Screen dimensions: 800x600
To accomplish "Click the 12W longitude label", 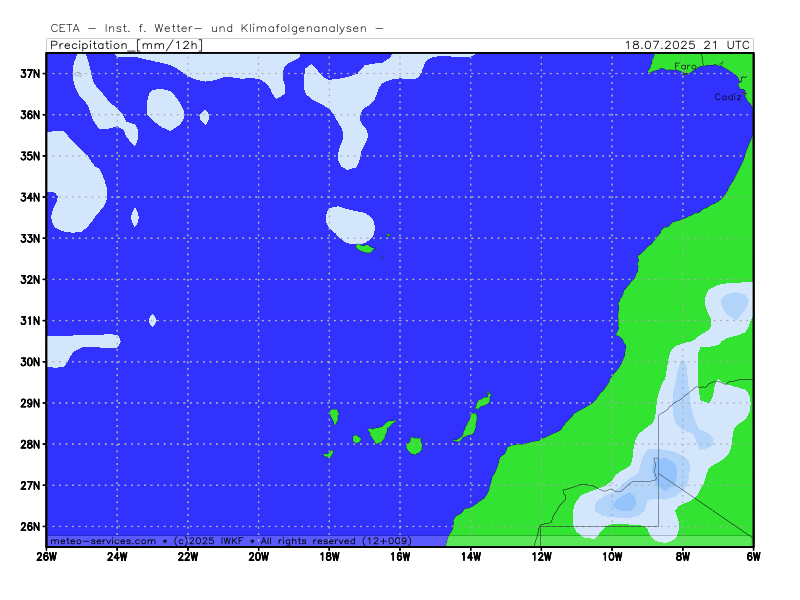I will point(541,557).
